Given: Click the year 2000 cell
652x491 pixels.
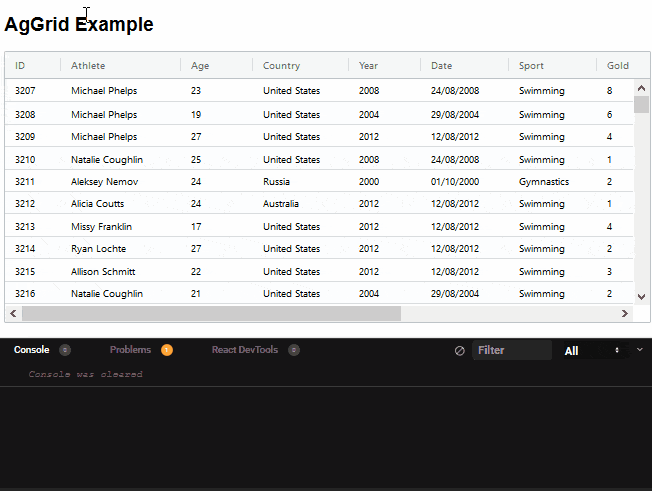Looking at the screenshot, I should [x=369, y=182].
